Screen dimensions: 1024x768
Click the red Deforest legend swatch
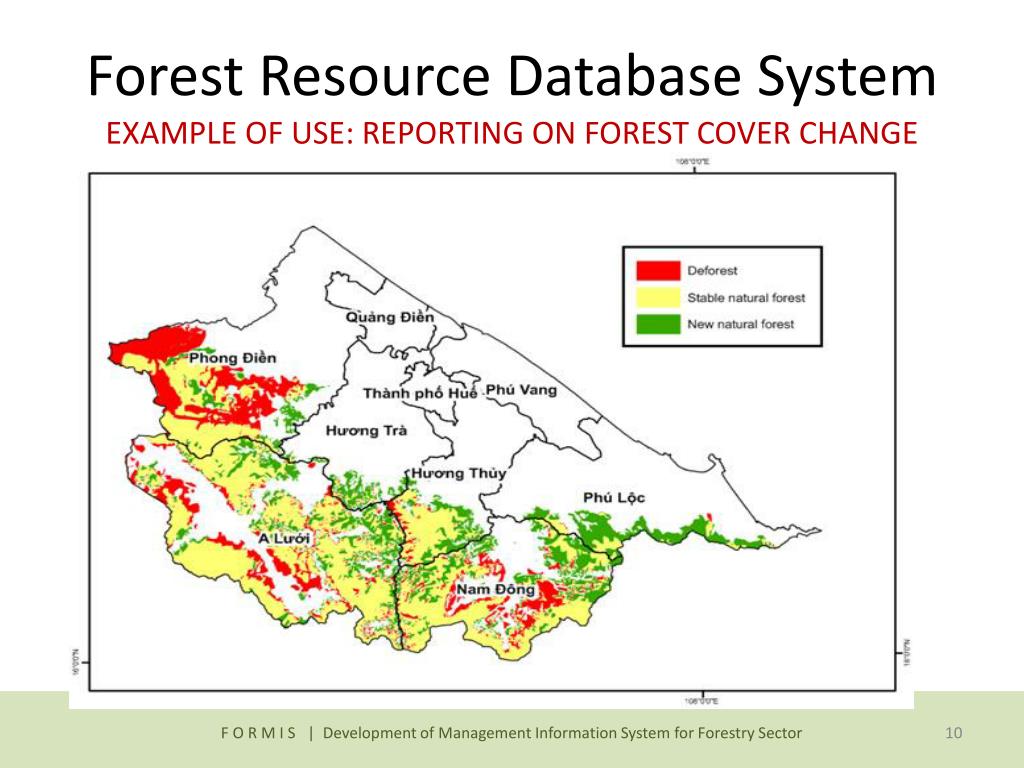tap(658, 270)
